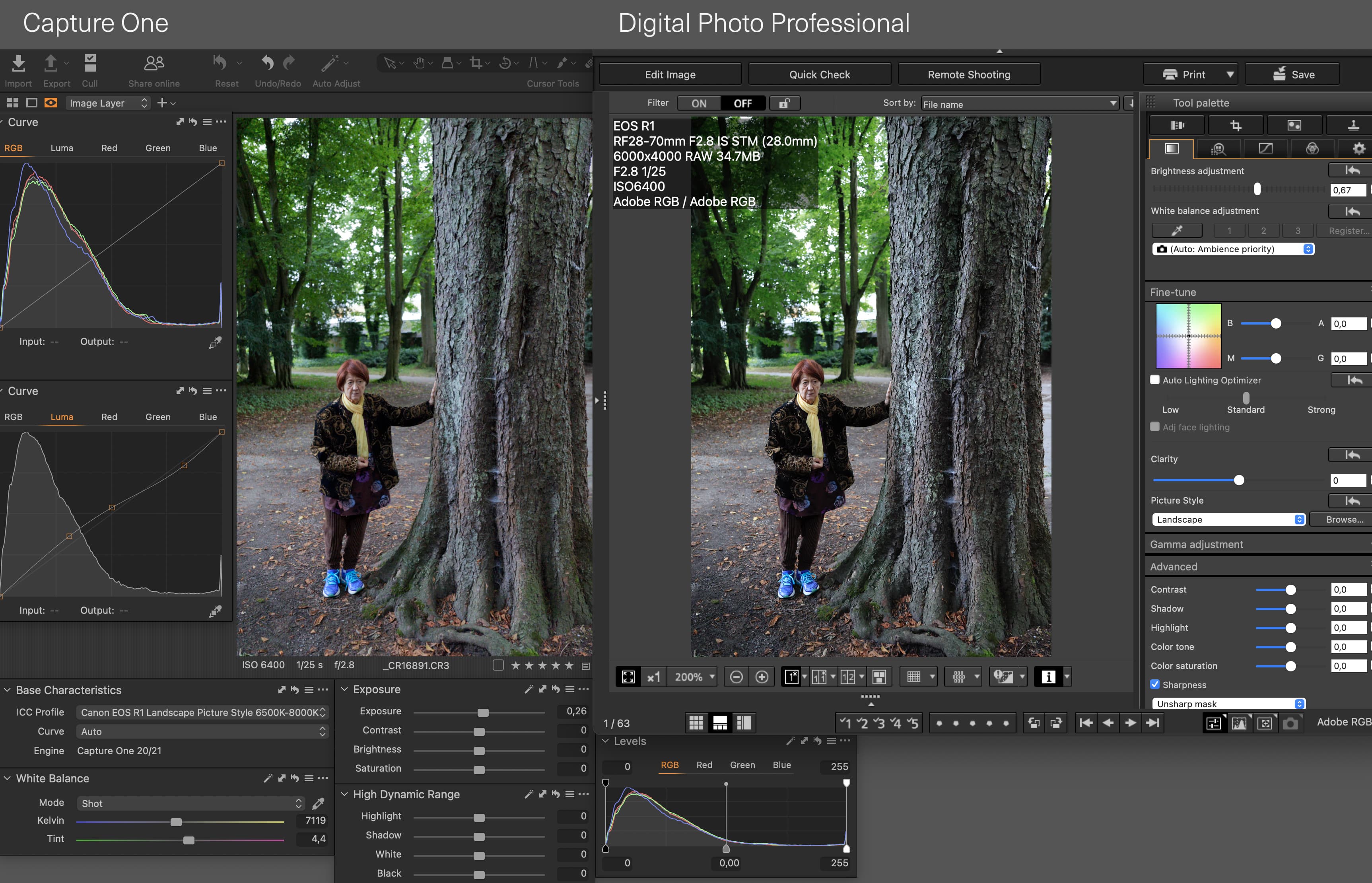Select the rotate cursor tool in Capture One
The width and height of the screenshot is (1372, 883).
[505, 63]
